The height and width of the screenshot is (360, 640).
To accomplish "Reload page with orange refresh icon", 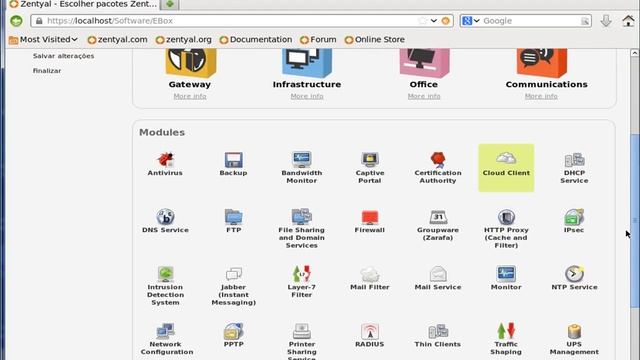I will 446,21.
